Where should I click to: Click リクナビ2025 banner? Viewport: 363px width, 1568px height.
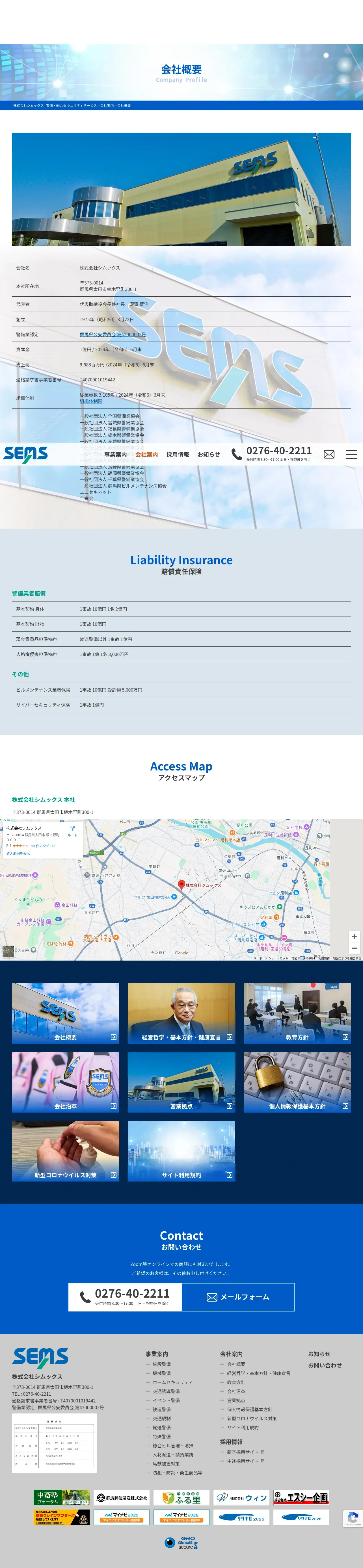coord(241,1517)
